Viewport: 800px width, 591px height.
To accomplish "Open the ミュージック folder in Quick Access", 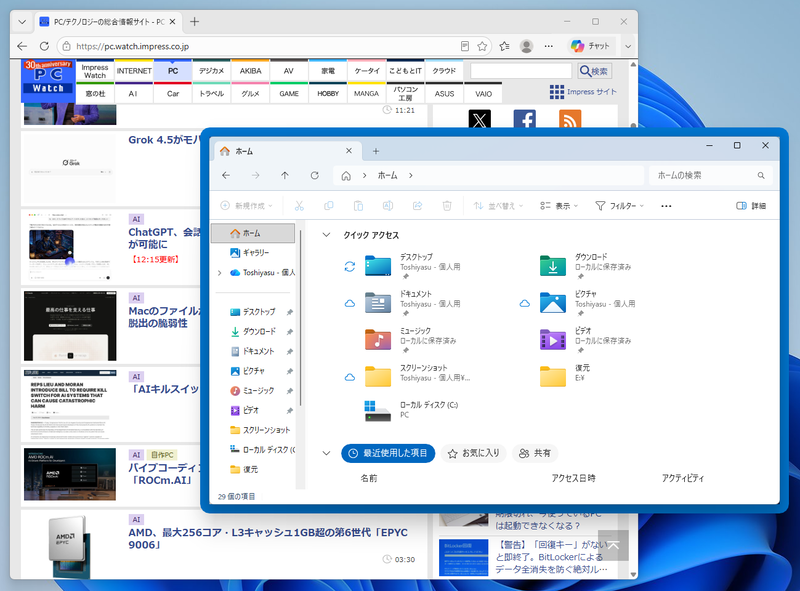I will pyautogui.click(x=378, y=340).
